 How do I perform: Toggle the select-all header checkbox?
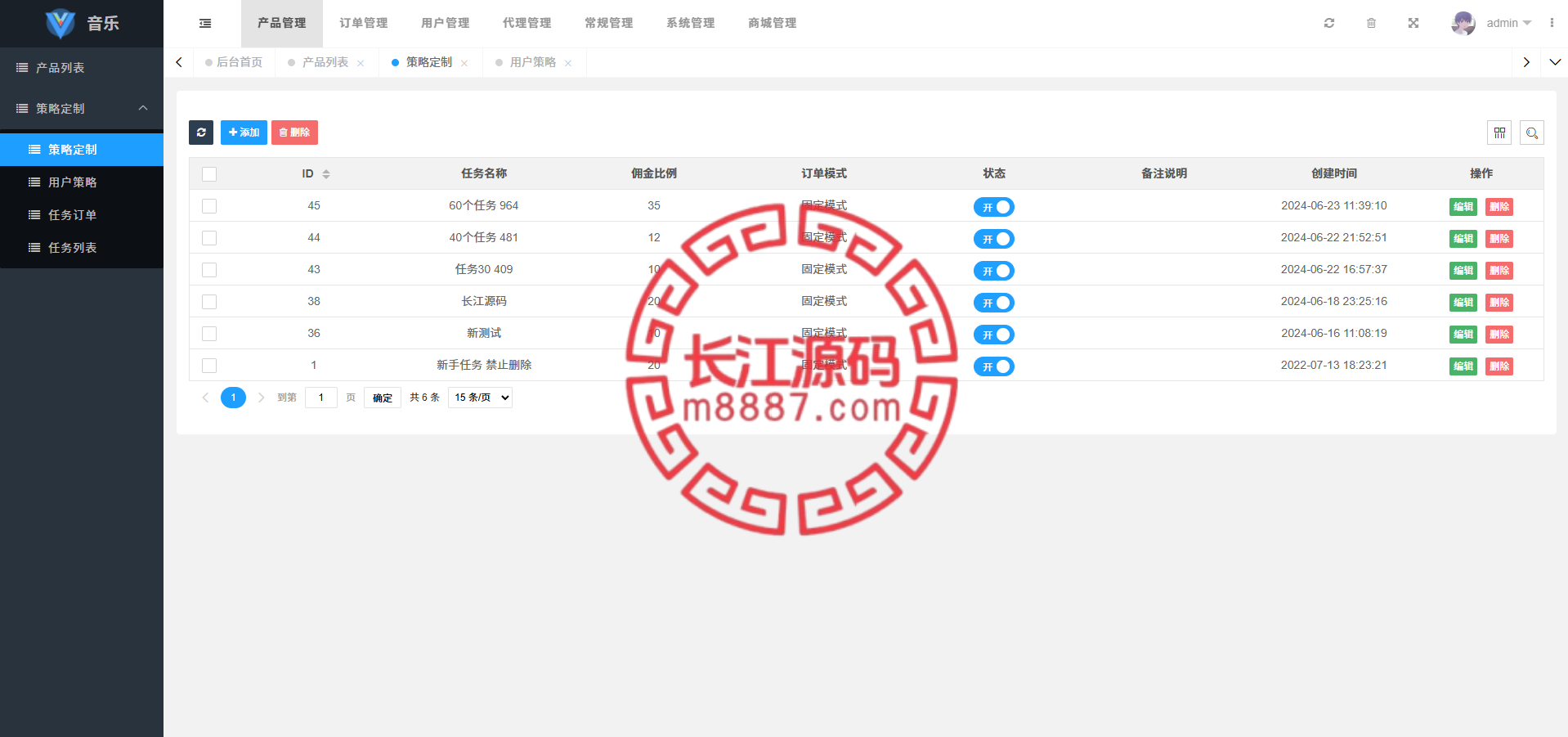[209, 174]
